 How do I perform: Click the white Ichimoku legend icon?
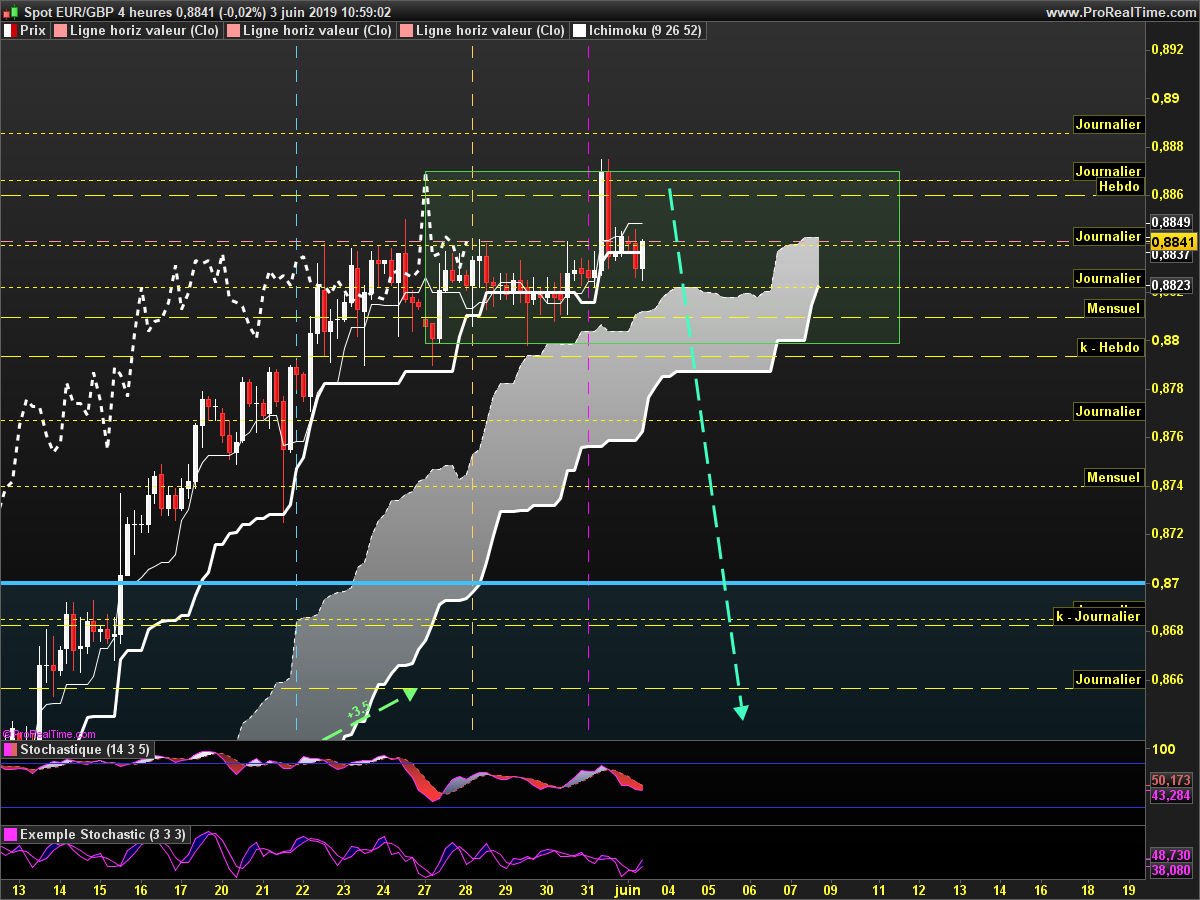[x=579, y=31]
